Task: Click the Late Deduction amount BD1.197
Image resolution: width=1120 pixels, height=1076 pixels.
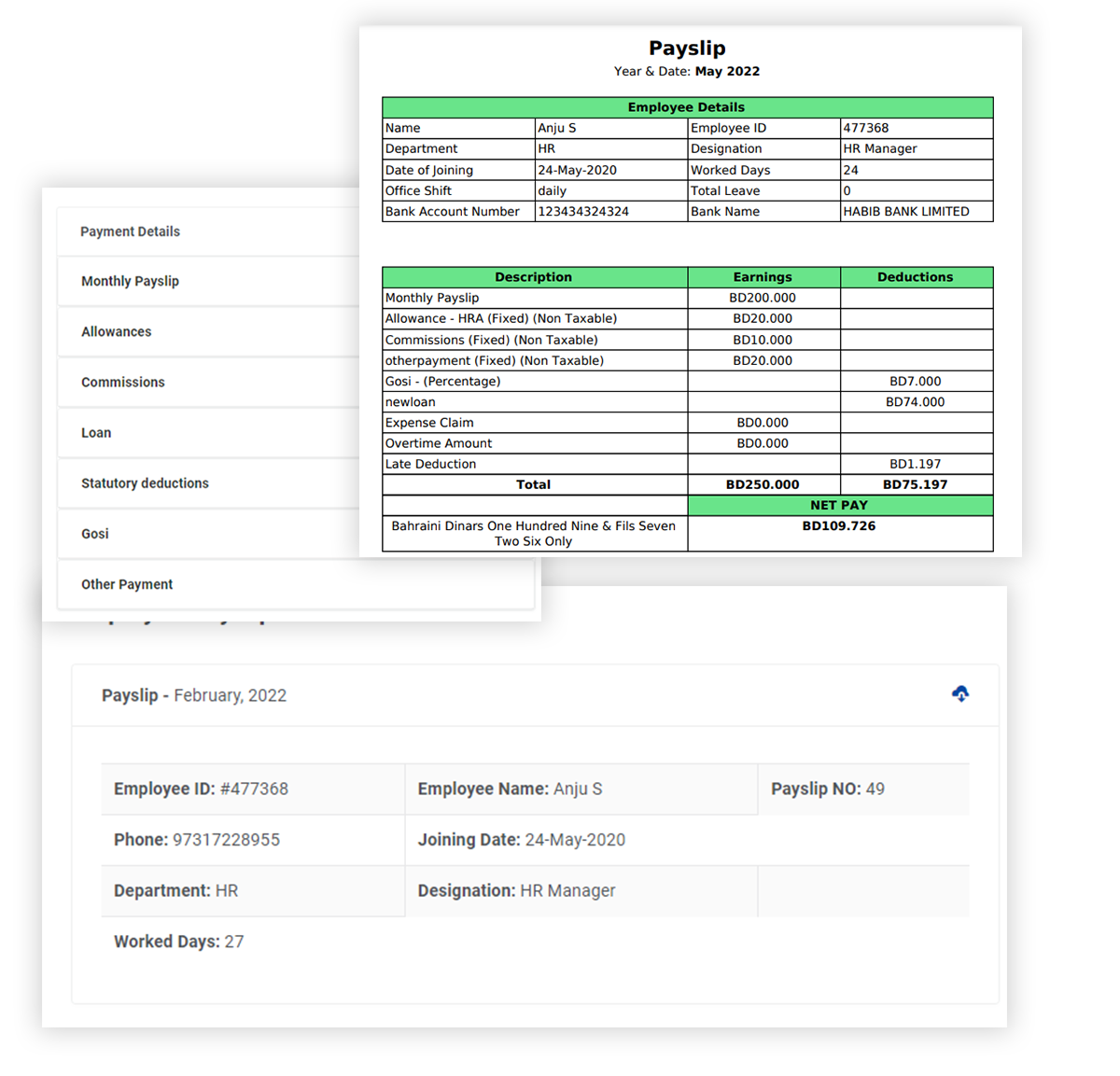Action: [915, 464]
